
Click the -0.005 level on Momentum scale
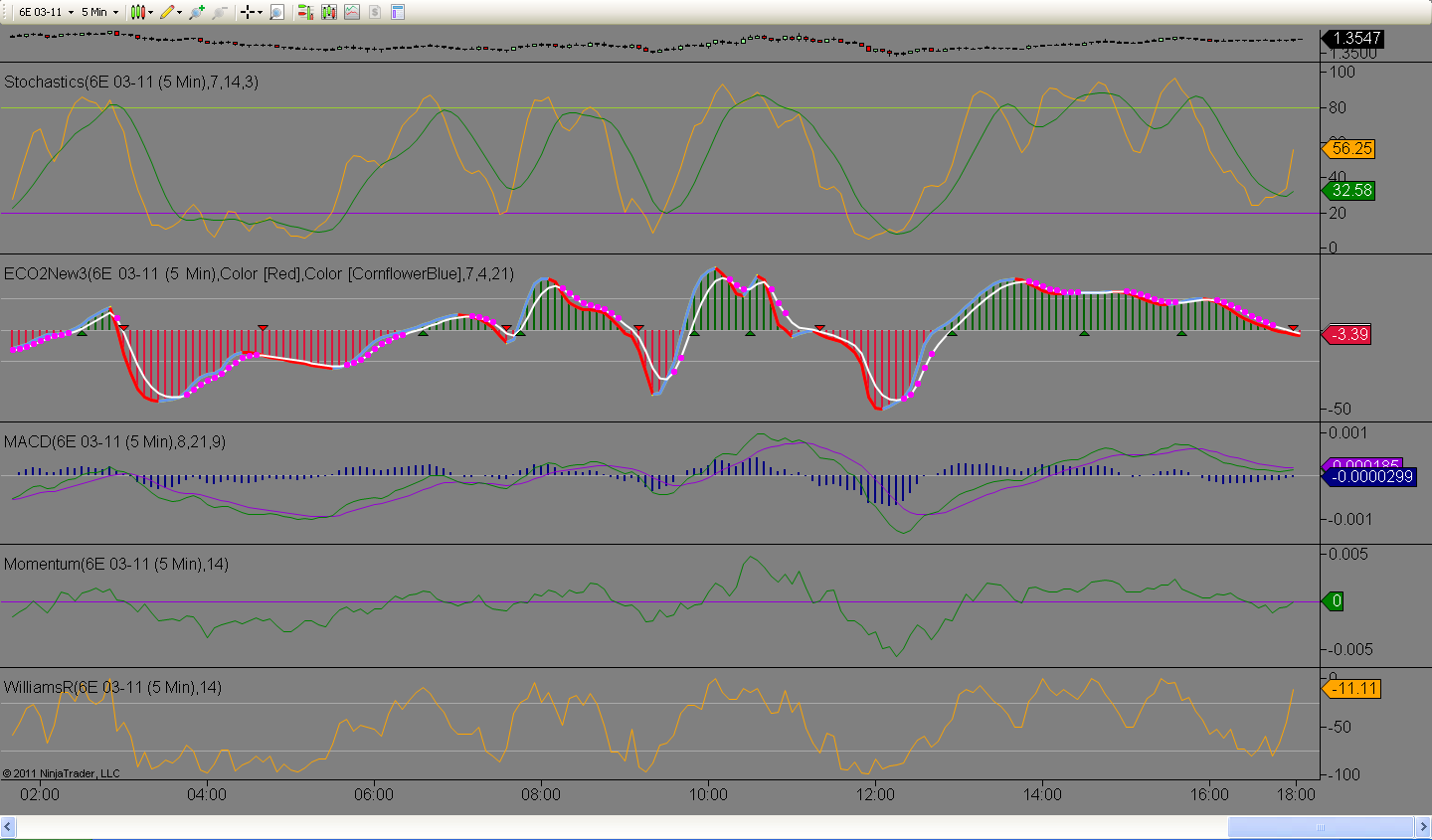(x=1348, y=649)
